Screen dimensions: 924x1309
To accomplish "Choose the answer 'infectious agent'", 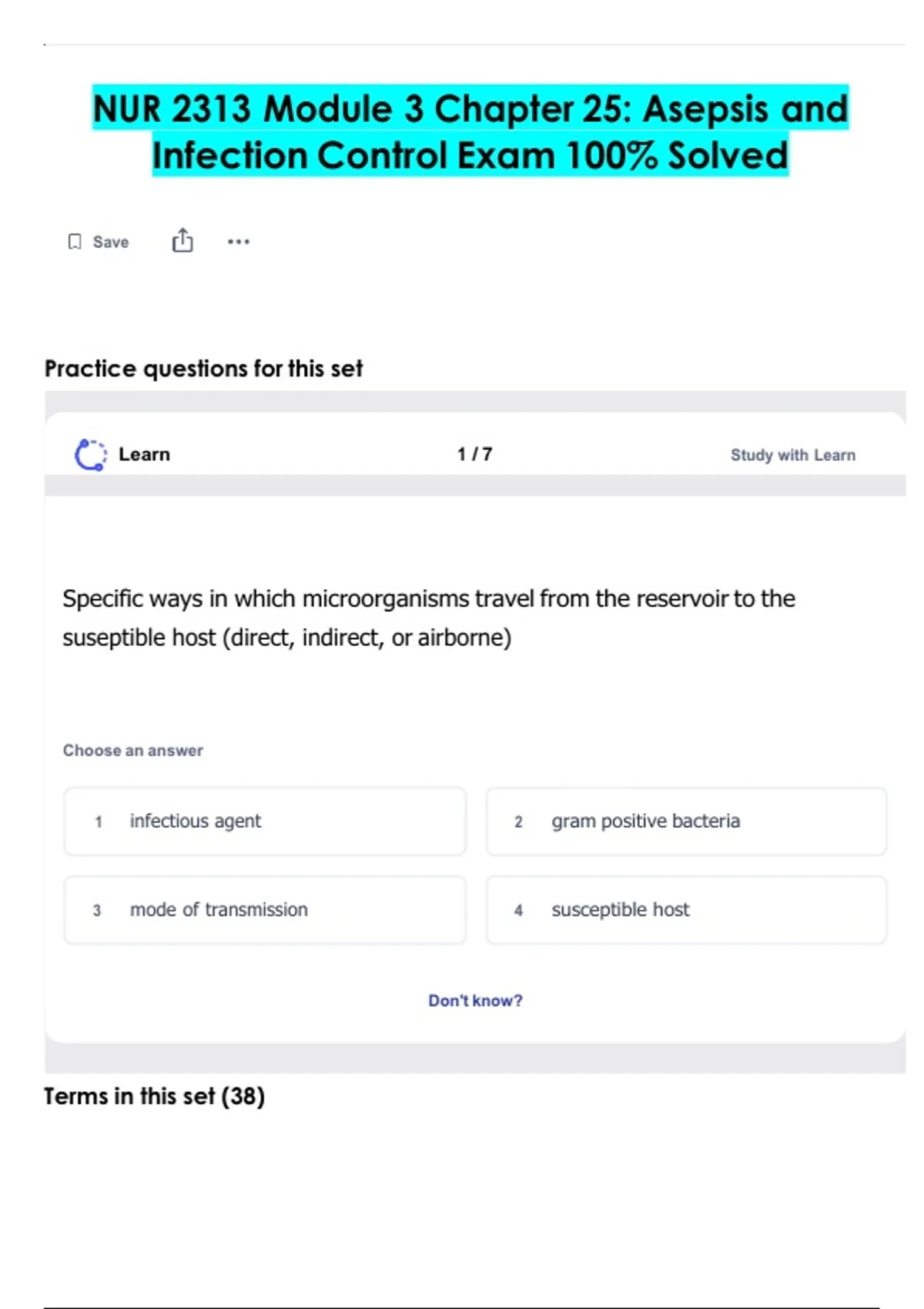I will 265,822.
